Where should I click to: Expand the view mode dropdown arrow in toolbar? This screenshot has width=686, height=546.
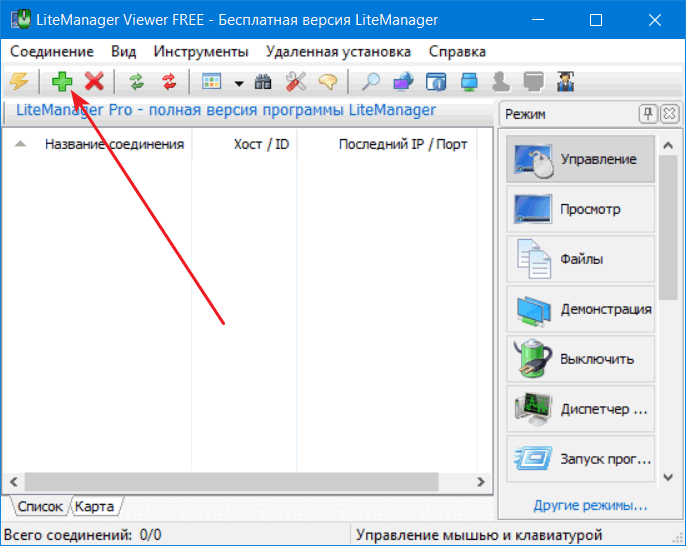click(x=239, y=83)
